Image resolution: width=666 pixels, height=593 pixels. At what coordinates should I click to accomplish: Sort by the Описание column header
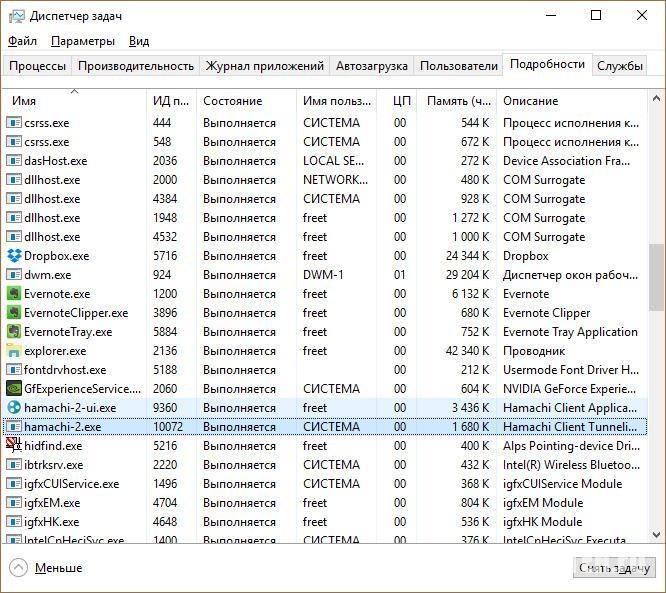click(x=572, y=101)
